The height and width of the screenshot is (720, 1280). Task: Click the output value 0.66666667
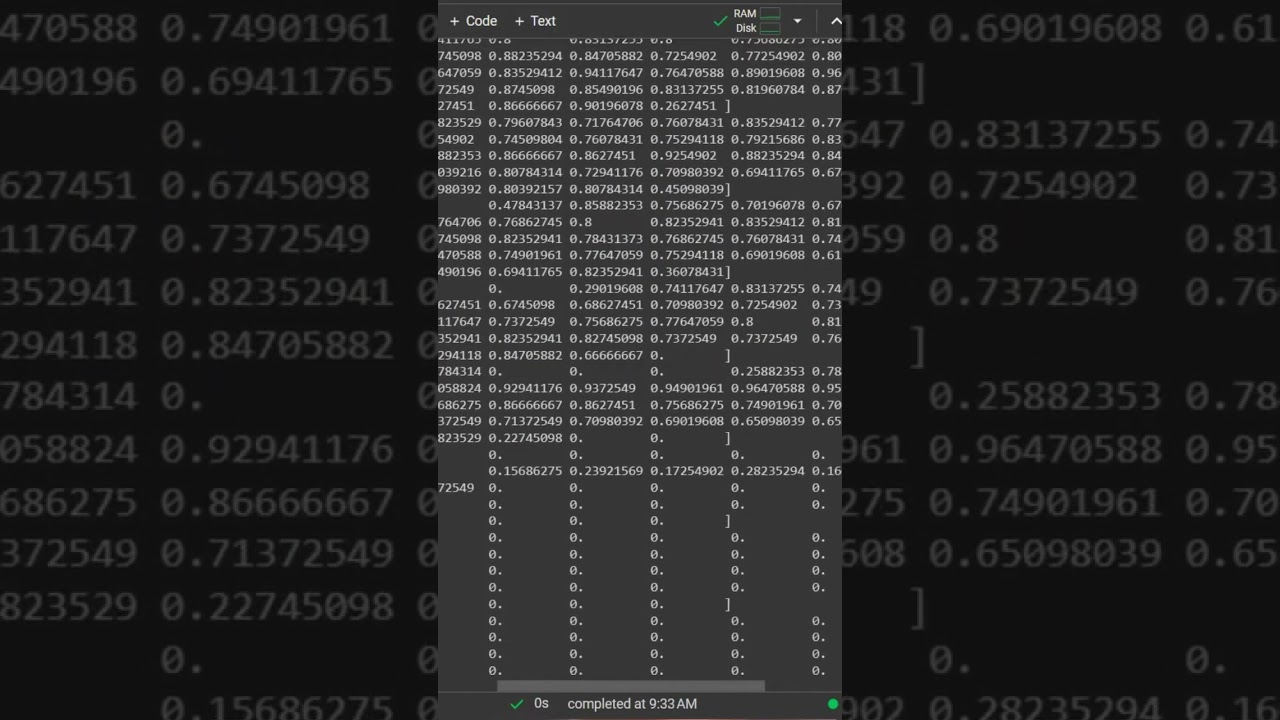pyautogui.click(x=606, y=355)
